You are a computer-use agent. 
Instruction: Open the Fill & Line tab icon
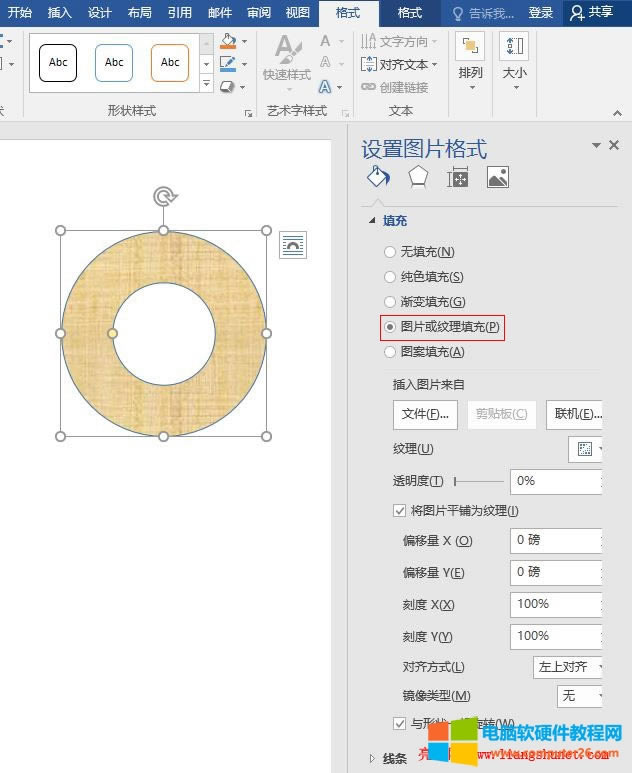[377, 177]
